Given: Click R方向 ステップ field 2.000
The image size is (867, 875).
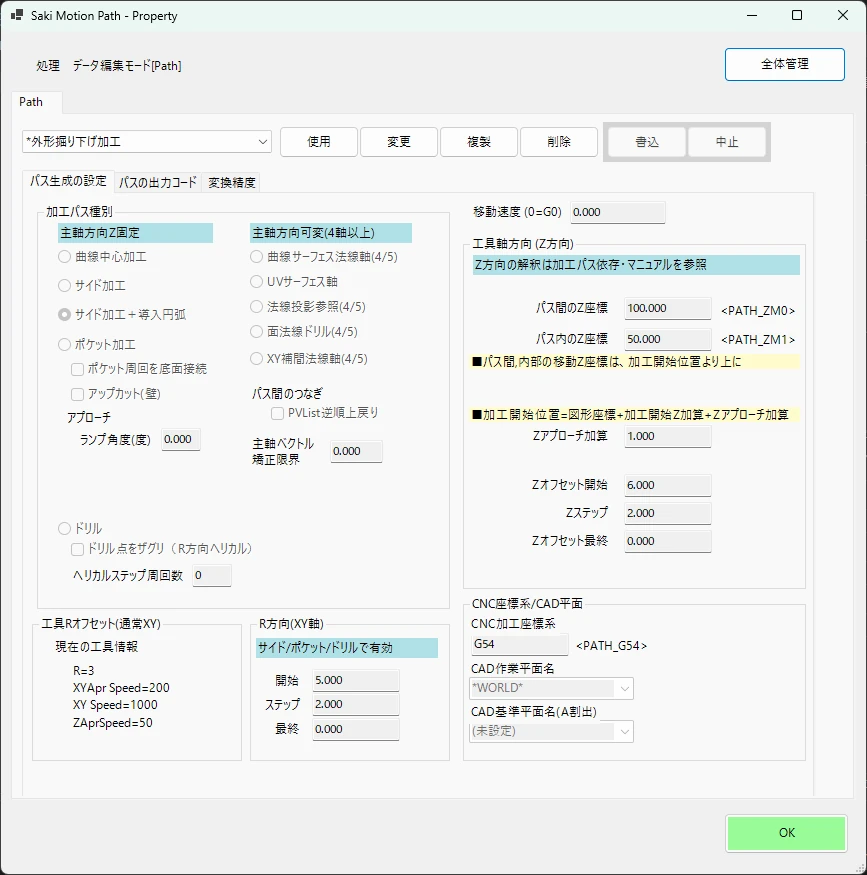Looking at the screenshot, I should click(356, 705).
